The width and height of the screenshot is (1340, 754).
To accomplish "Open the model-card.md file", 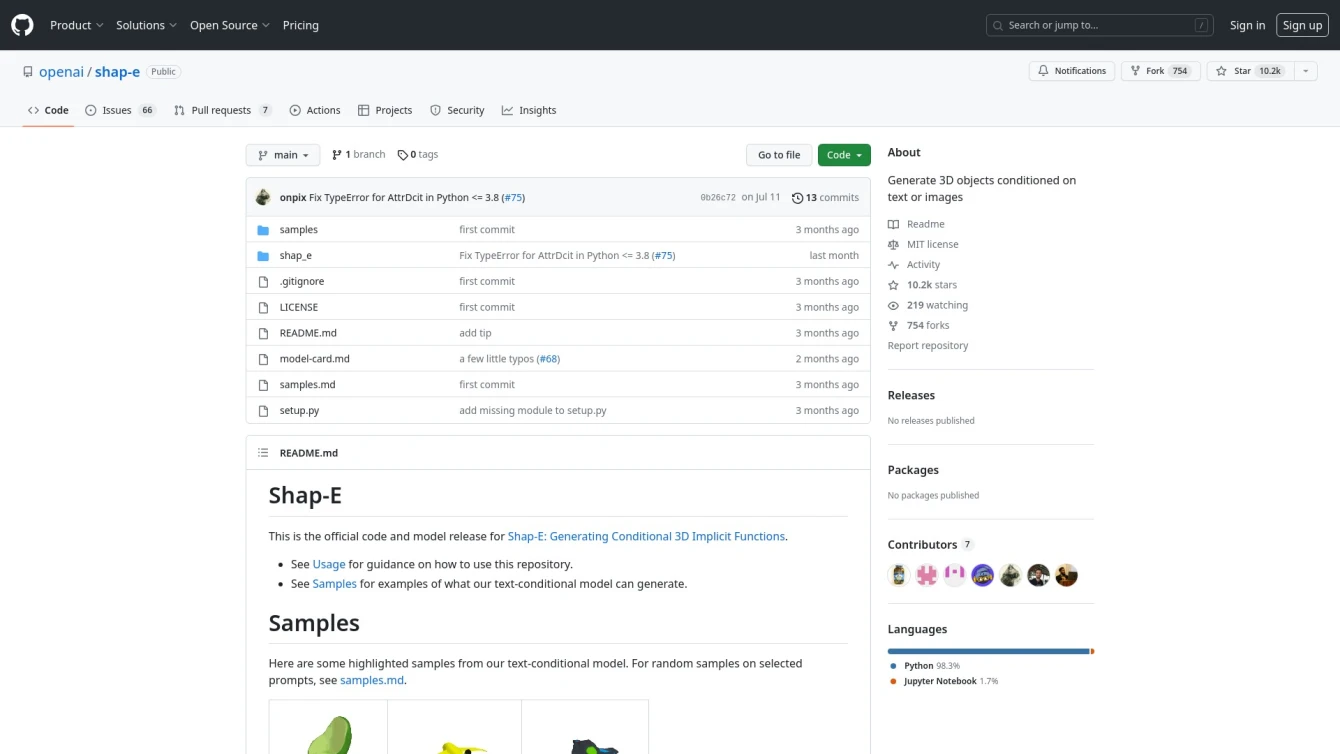I will (x=315, y=359).
